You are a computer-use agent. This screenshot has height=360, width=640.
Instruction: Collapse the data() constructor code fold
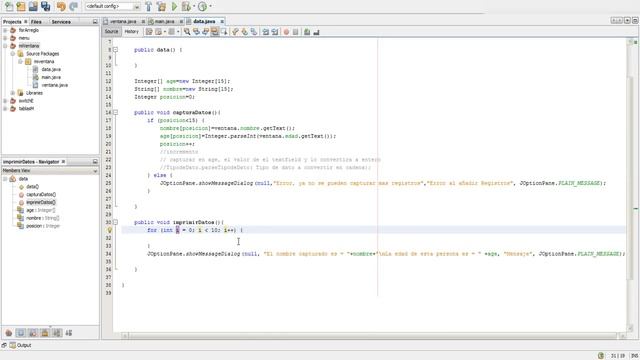[116, 50]
